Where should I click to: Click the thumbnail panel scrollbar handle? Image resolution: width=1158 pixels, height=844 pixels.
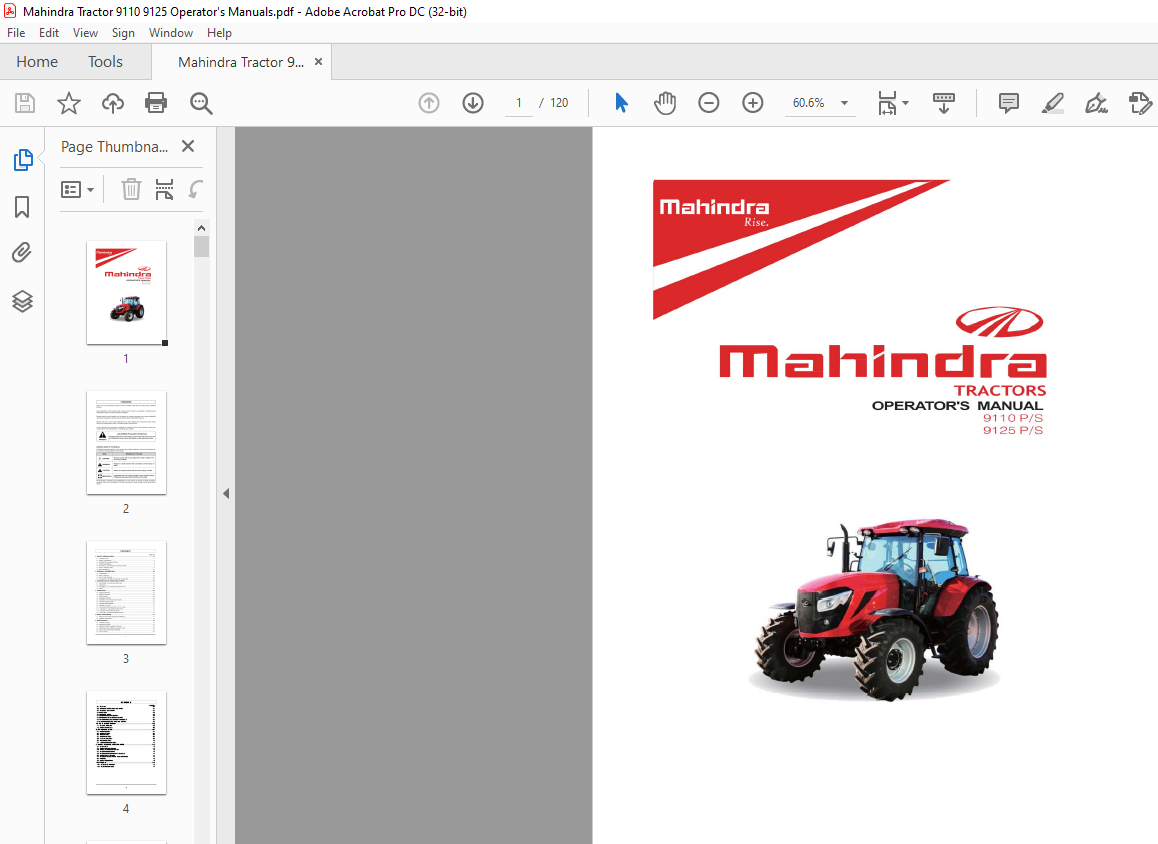(202, 246)
